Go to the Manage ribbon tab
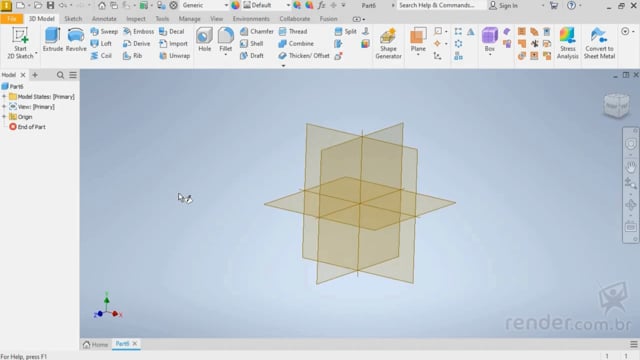640x360 pixels. (x=189, y=19)
